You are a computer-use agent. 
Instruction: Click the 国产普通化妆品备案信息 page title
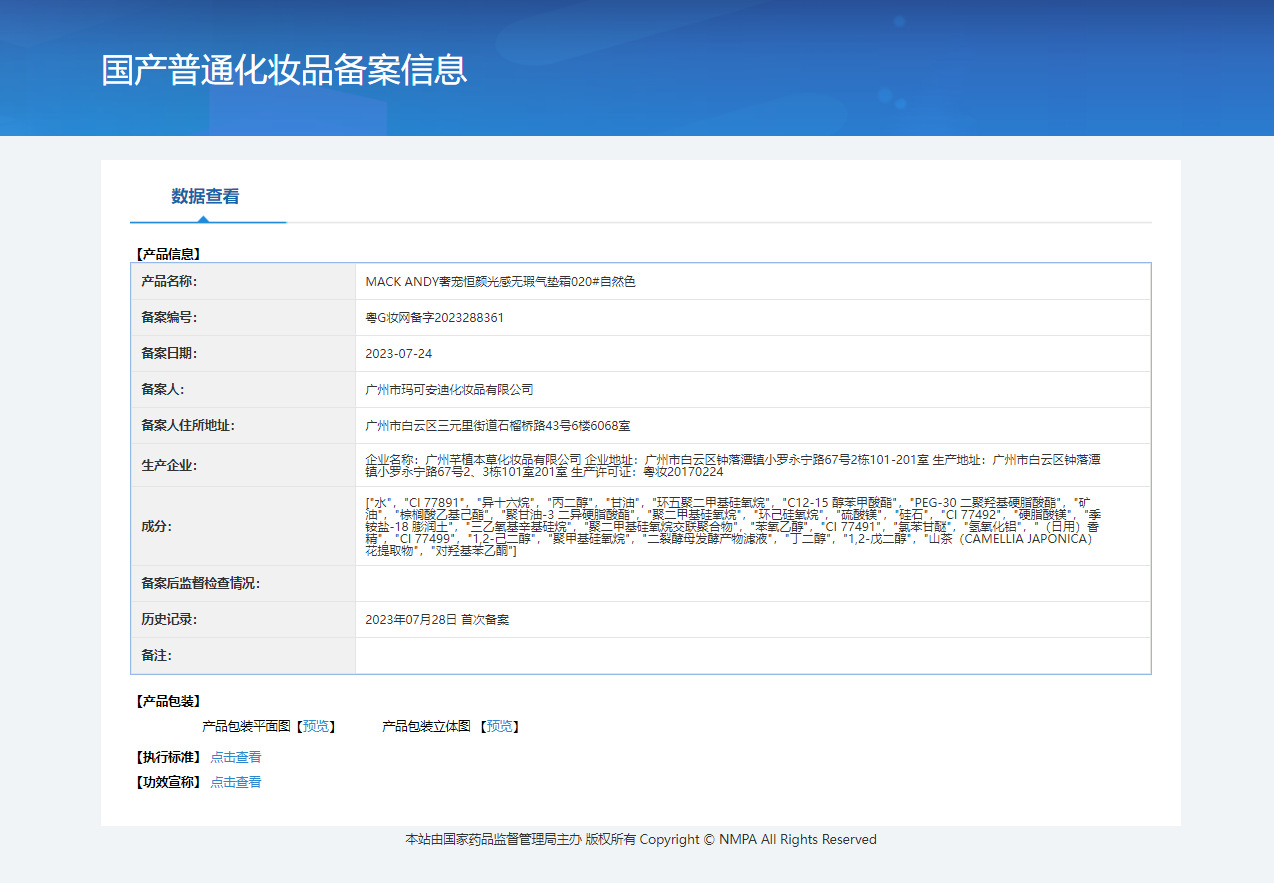tap(284, 70)
